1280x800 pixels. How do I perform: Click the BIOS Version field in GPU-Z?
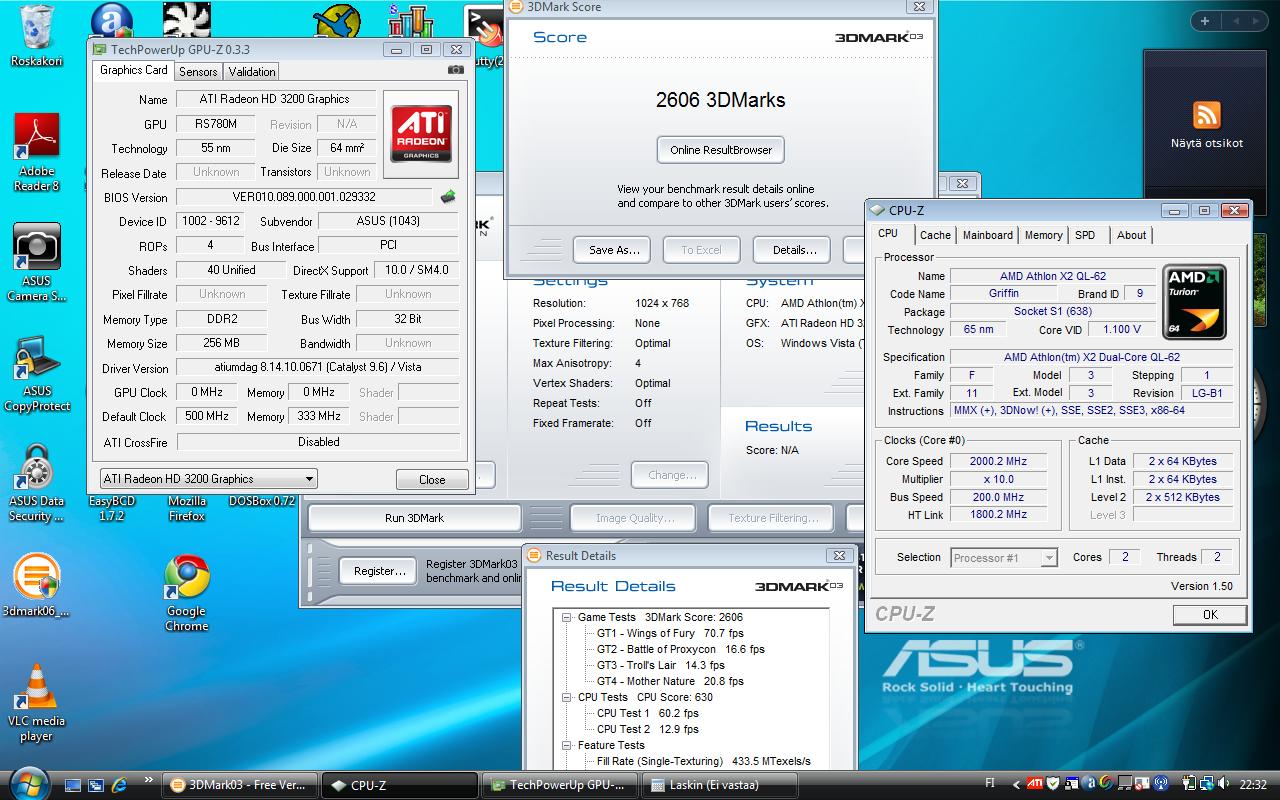tap(305, 197)
